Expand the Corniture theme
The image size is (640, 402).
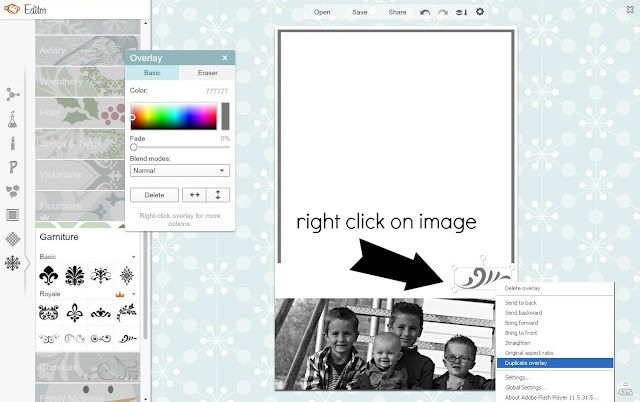87,367
